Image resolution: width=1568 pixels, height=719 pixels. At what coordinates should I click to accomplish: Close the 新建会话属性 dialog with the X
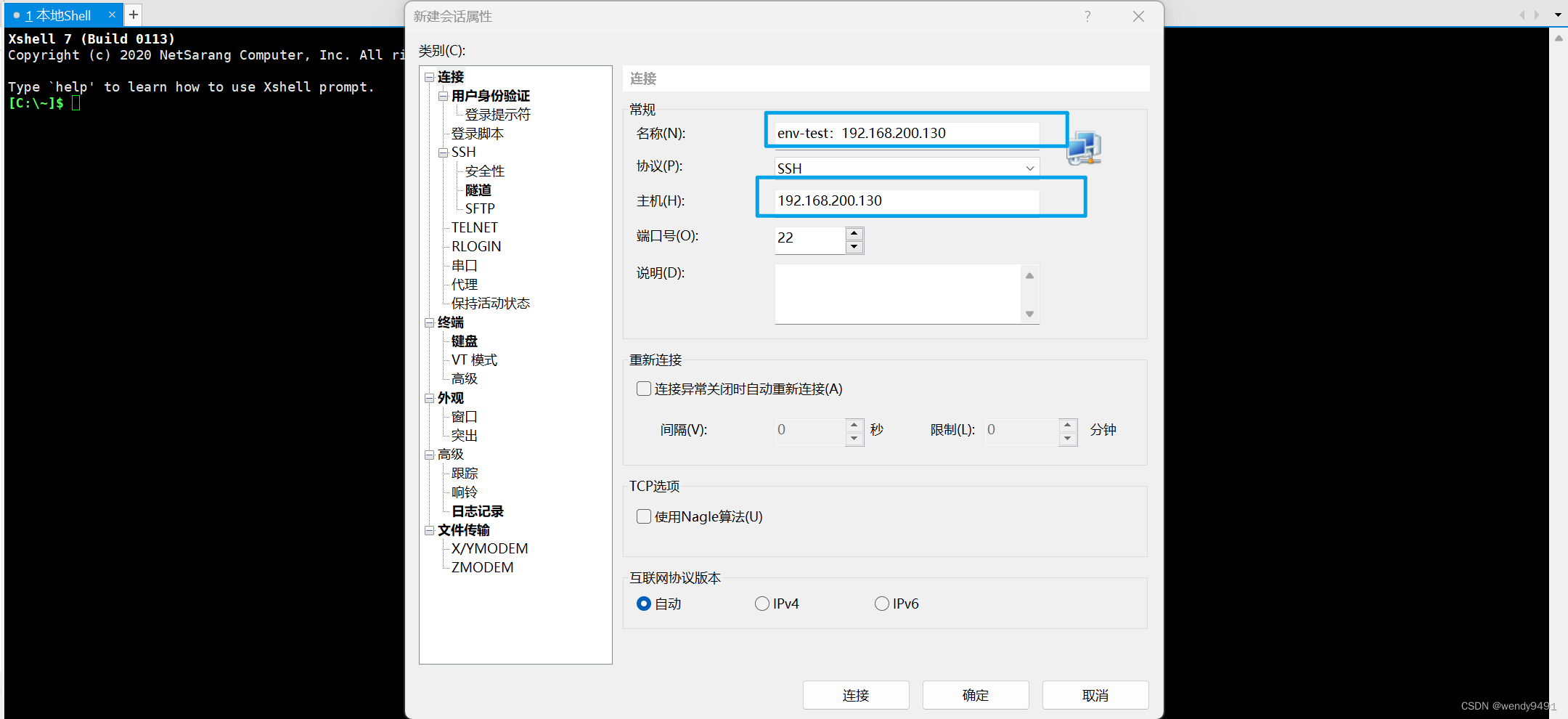(1138, 16)
